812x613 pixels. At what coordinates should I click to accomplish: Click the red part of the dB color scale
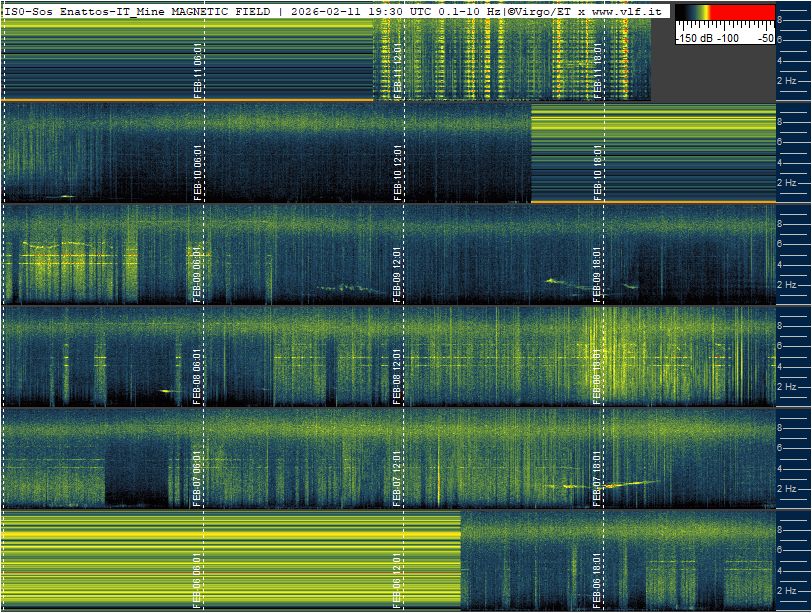(x=742, y=12)
